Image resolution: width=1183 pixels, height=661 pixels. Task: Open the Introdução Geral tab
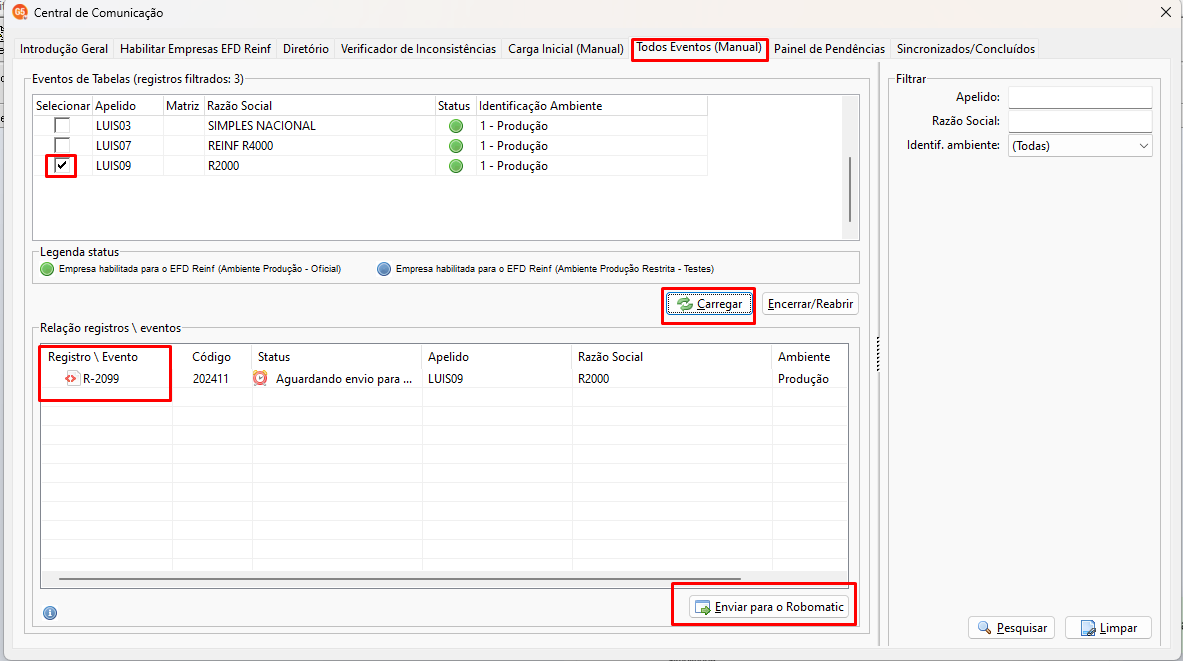pos(64,49)
